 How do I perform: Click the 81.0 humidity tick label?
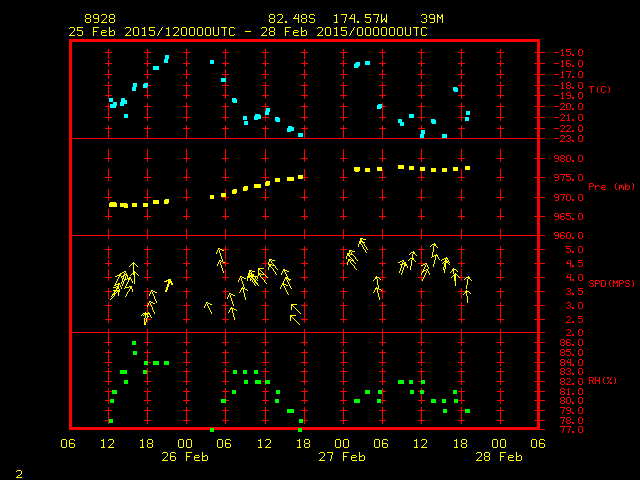[x=571, y=391]
